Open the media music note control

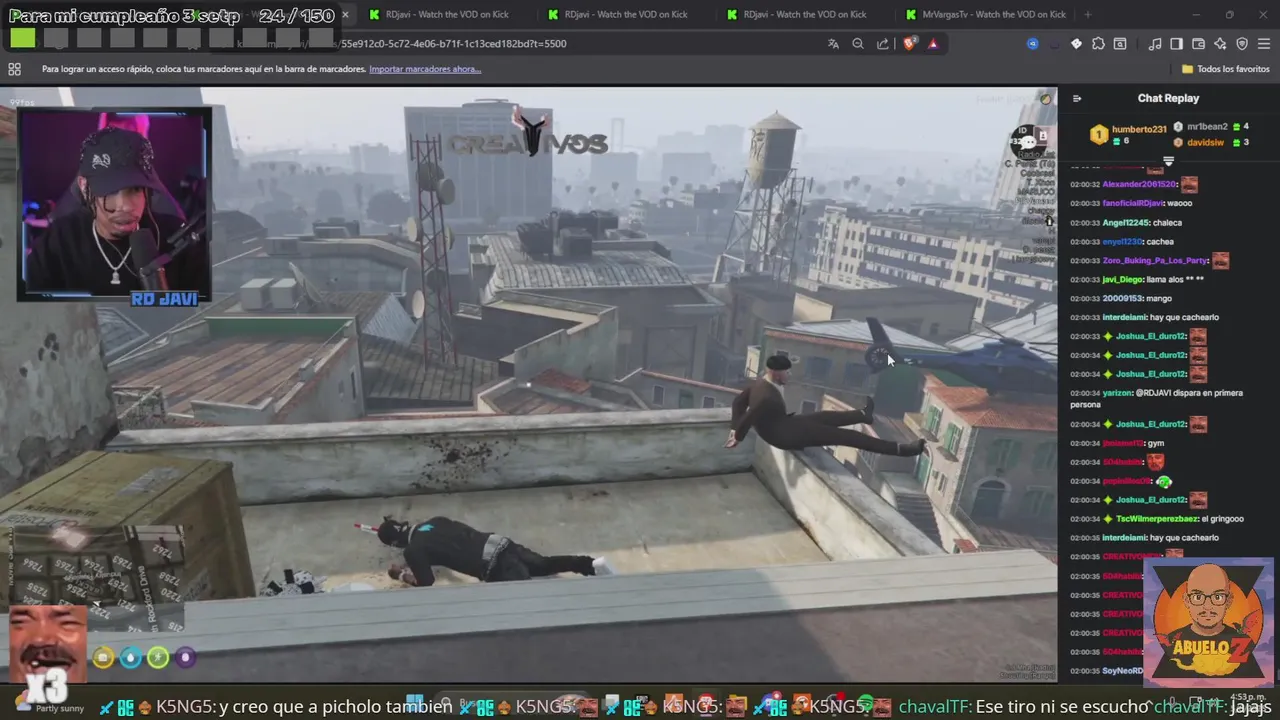point(1155,44)
